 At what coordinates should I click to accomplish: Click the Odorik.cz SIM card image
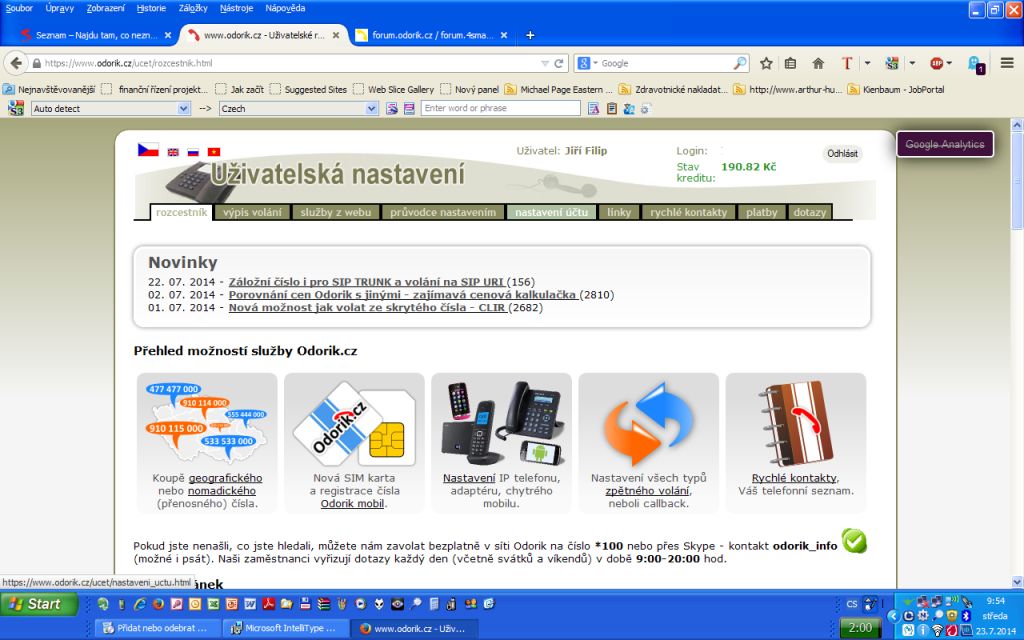[x=354, y=424]
